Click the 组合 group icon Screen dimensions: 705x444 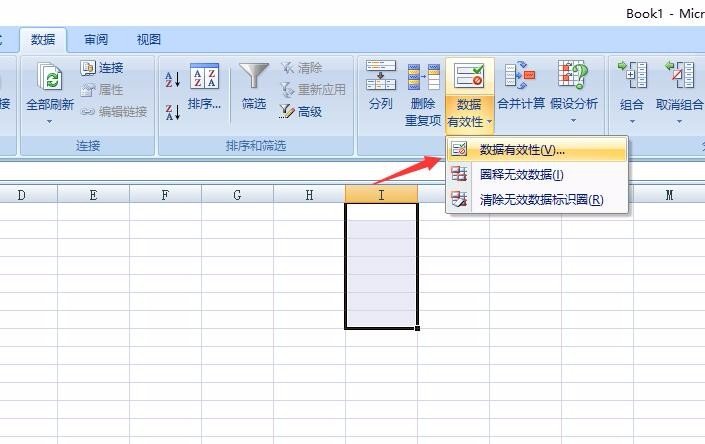pos(632,88)
